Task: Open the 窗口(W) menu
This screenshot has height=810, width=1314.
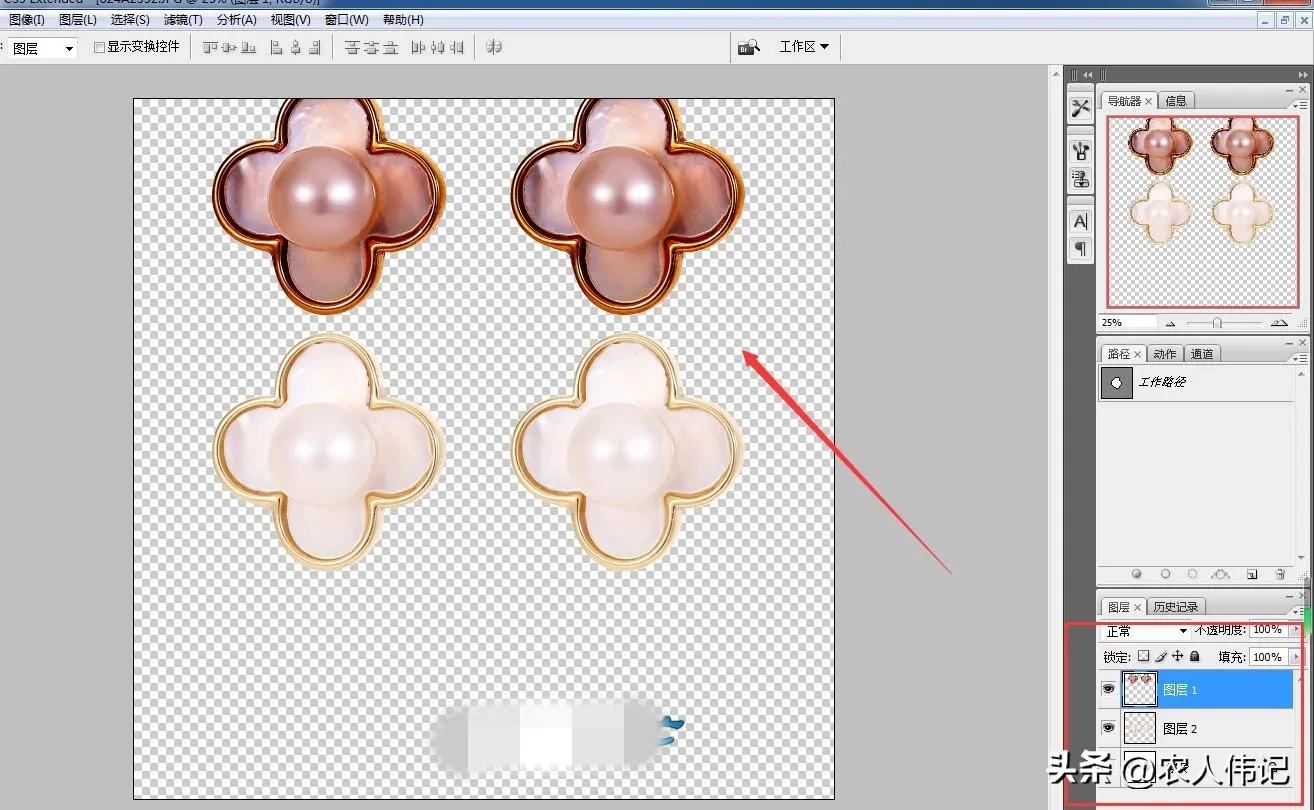Action: 347,20
